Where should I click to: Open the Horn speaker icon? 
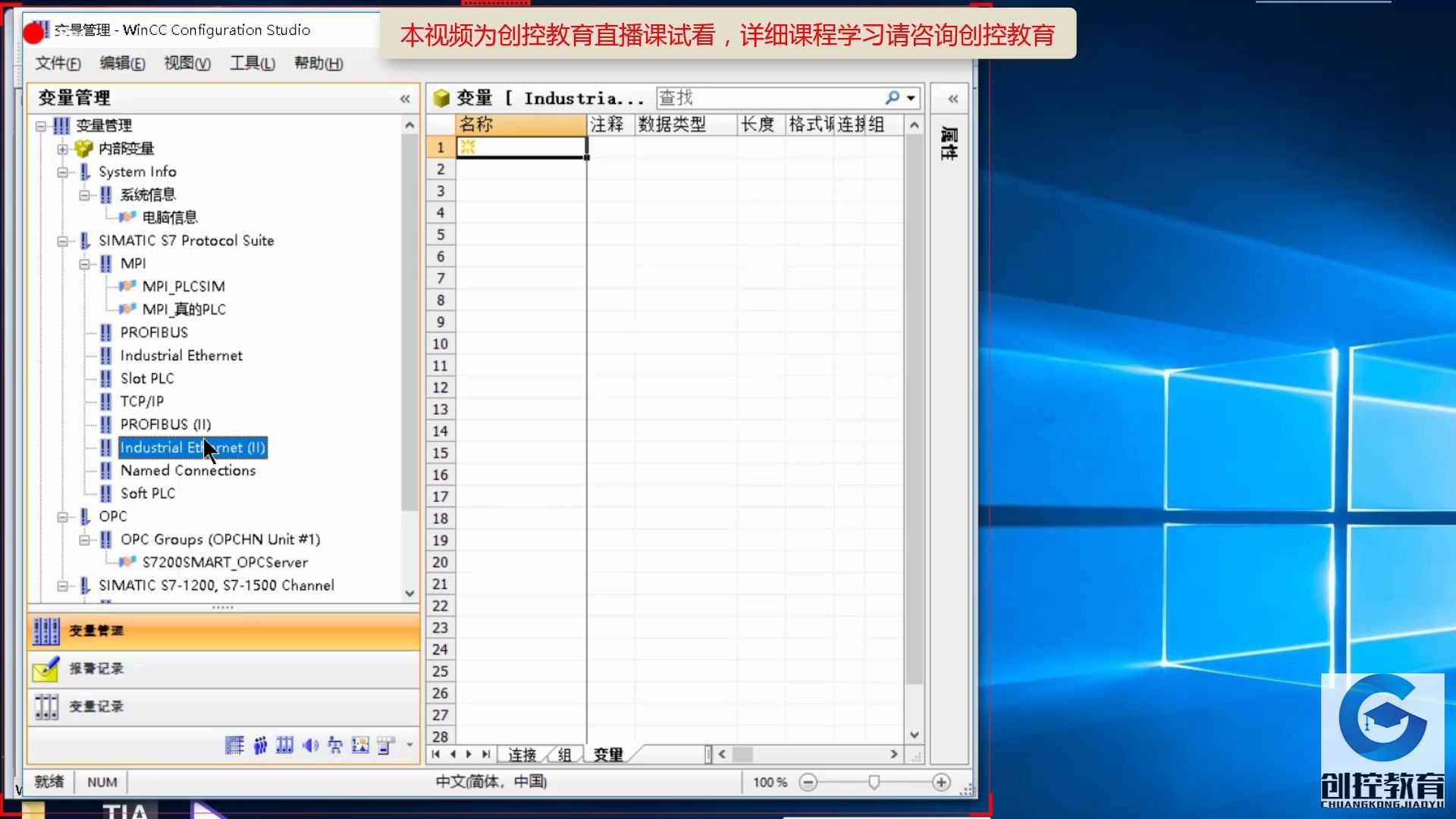[x=310, y=745]
